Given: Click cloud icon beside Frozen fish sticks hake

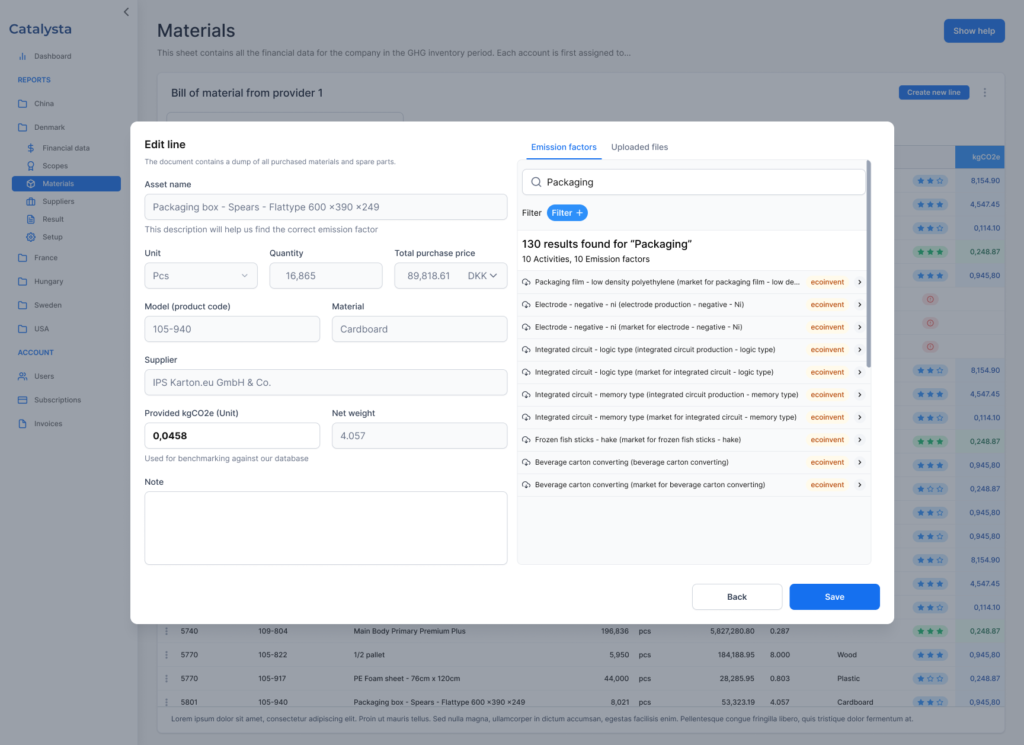Looking at the screenshot, I should pyautogui.click(x=526, y=440).
